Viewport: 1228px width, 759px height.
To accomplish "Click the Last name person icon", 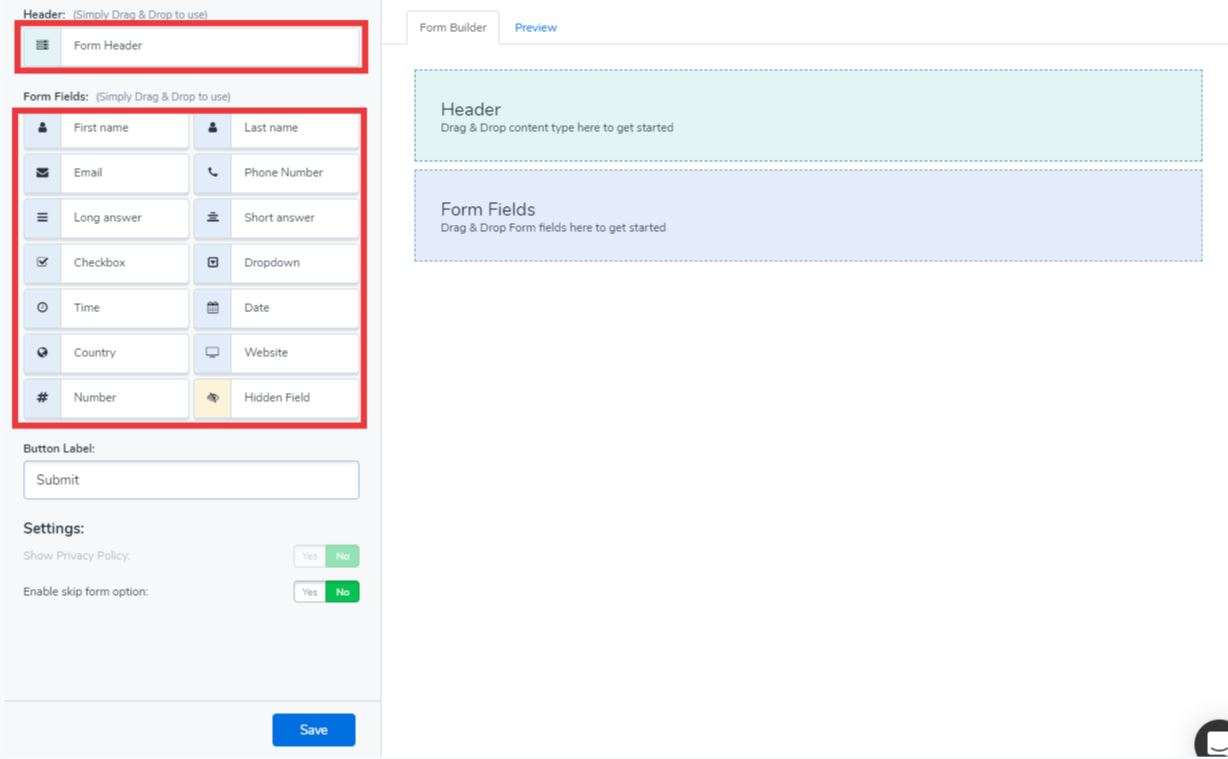I will coord(212,128).
